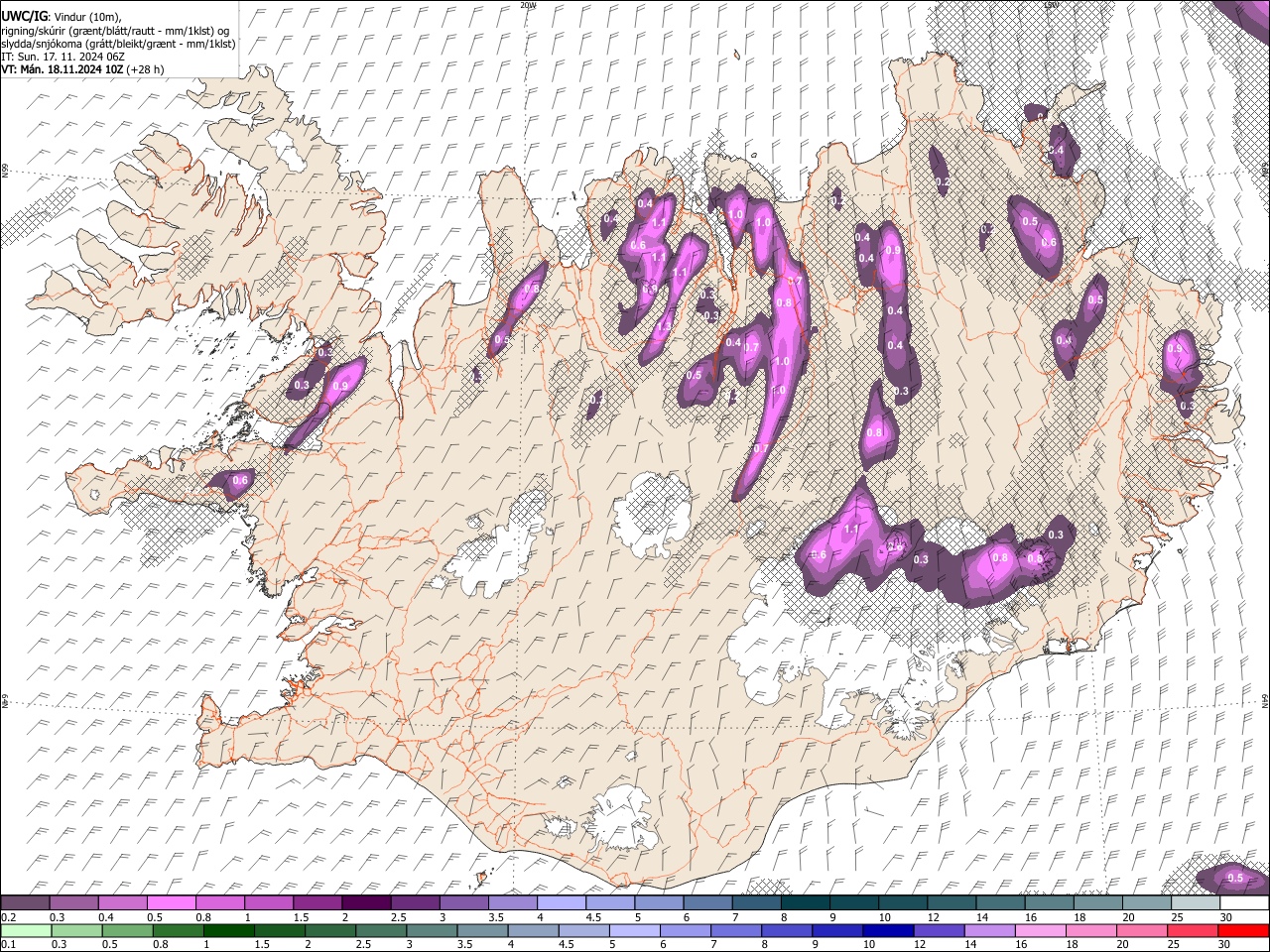1270x952 pixels.
Task: Pick rain-scale swatch between 20 and 25
Action: tap(1143, 930)
